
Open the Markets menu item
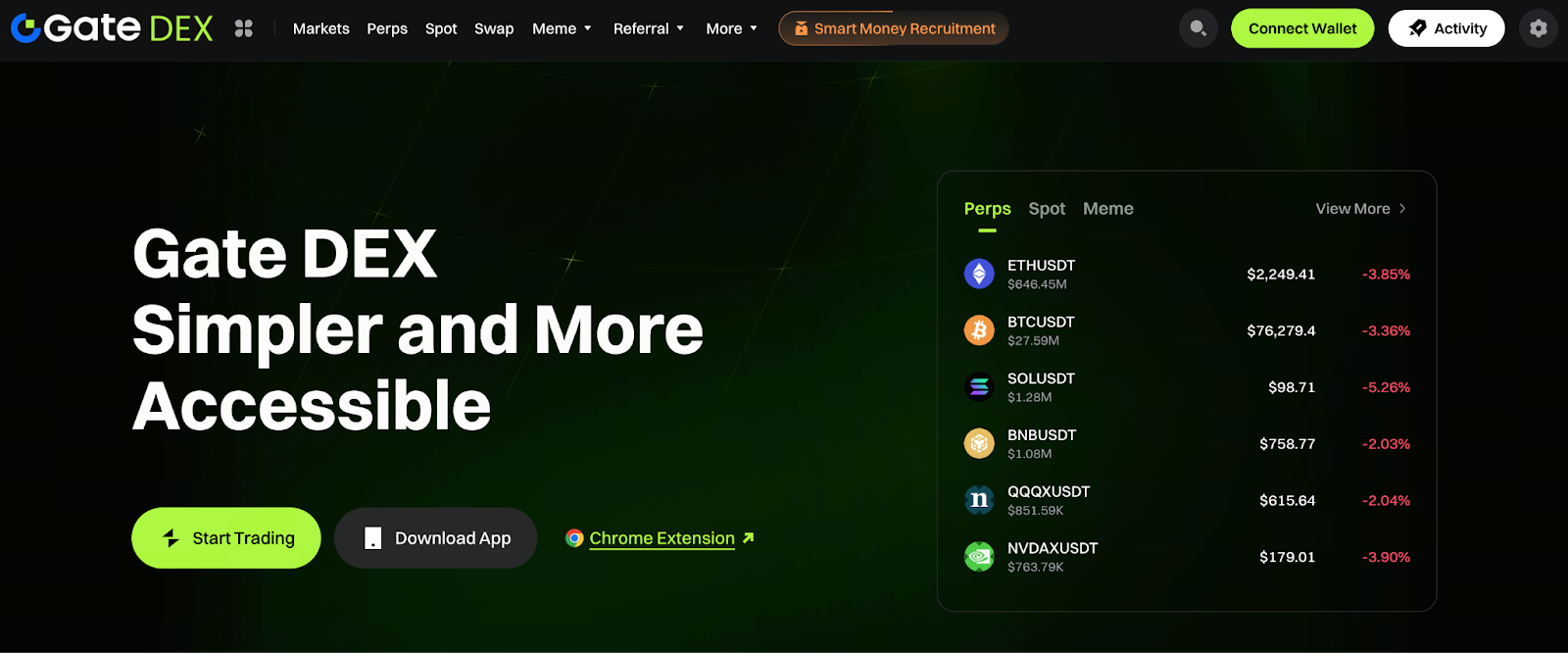point(321,28)
